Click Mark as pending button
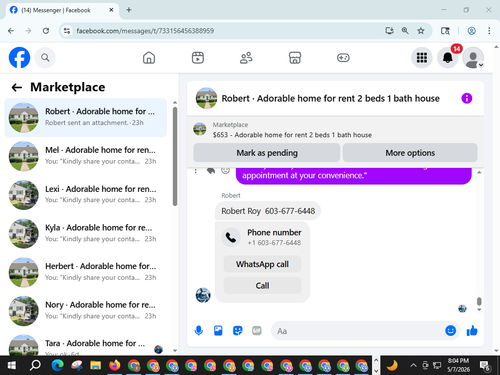Image resolution: width=500 pixels, height=375 pixels. 267,153
